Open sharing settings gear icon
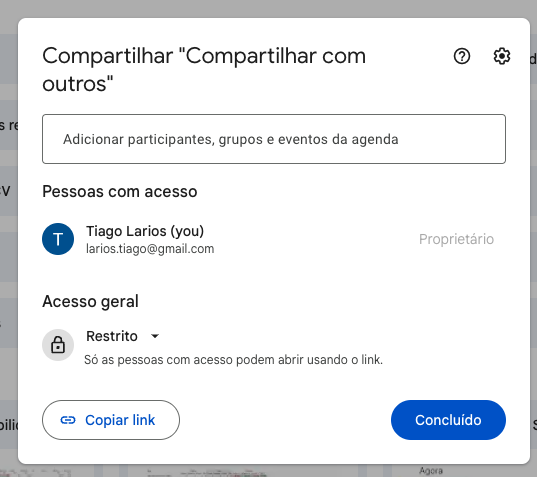 pyautogui.click(x=502, y=56)
